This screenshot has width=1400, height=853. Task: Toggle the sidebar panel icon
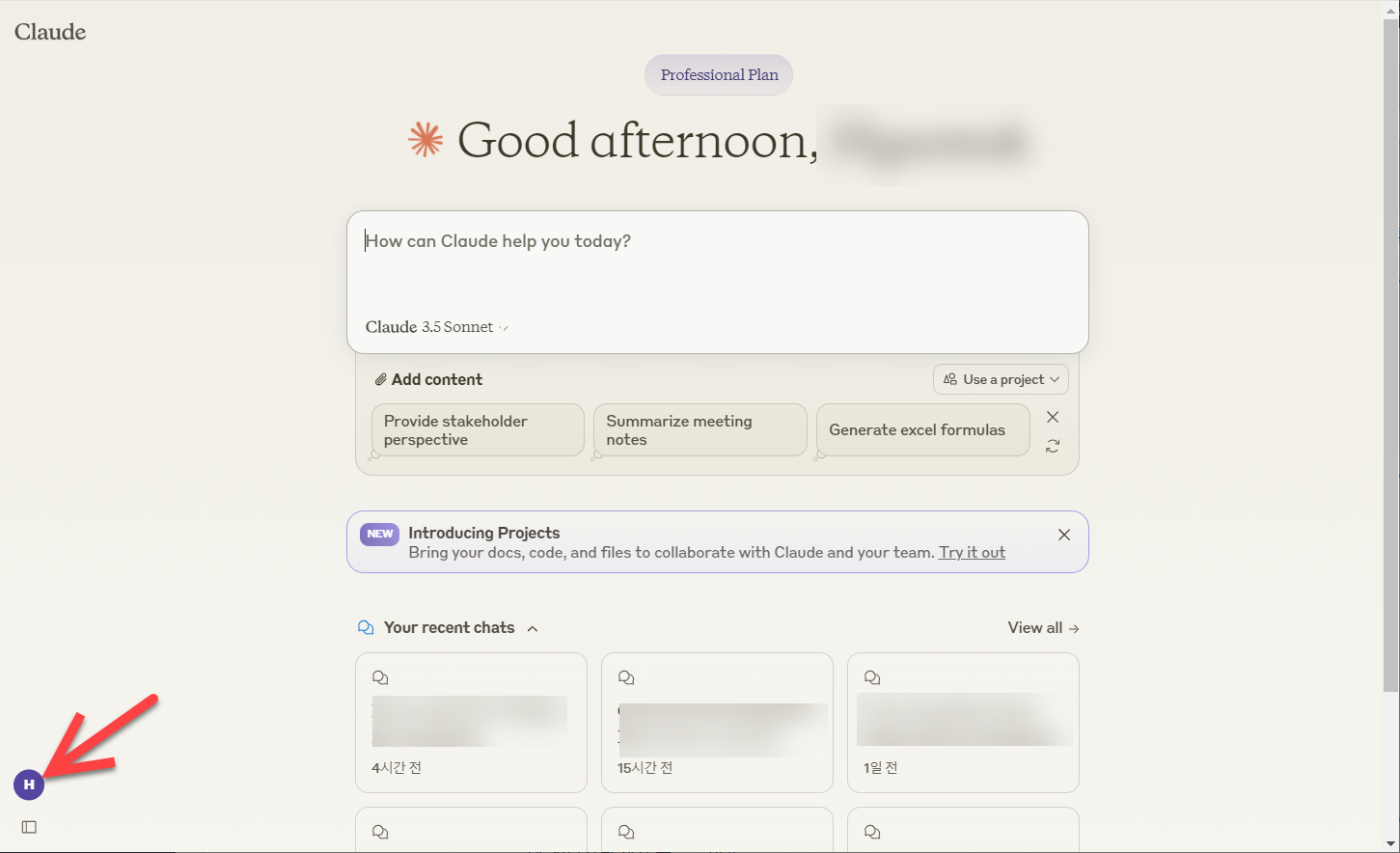[x=29, y=827]
